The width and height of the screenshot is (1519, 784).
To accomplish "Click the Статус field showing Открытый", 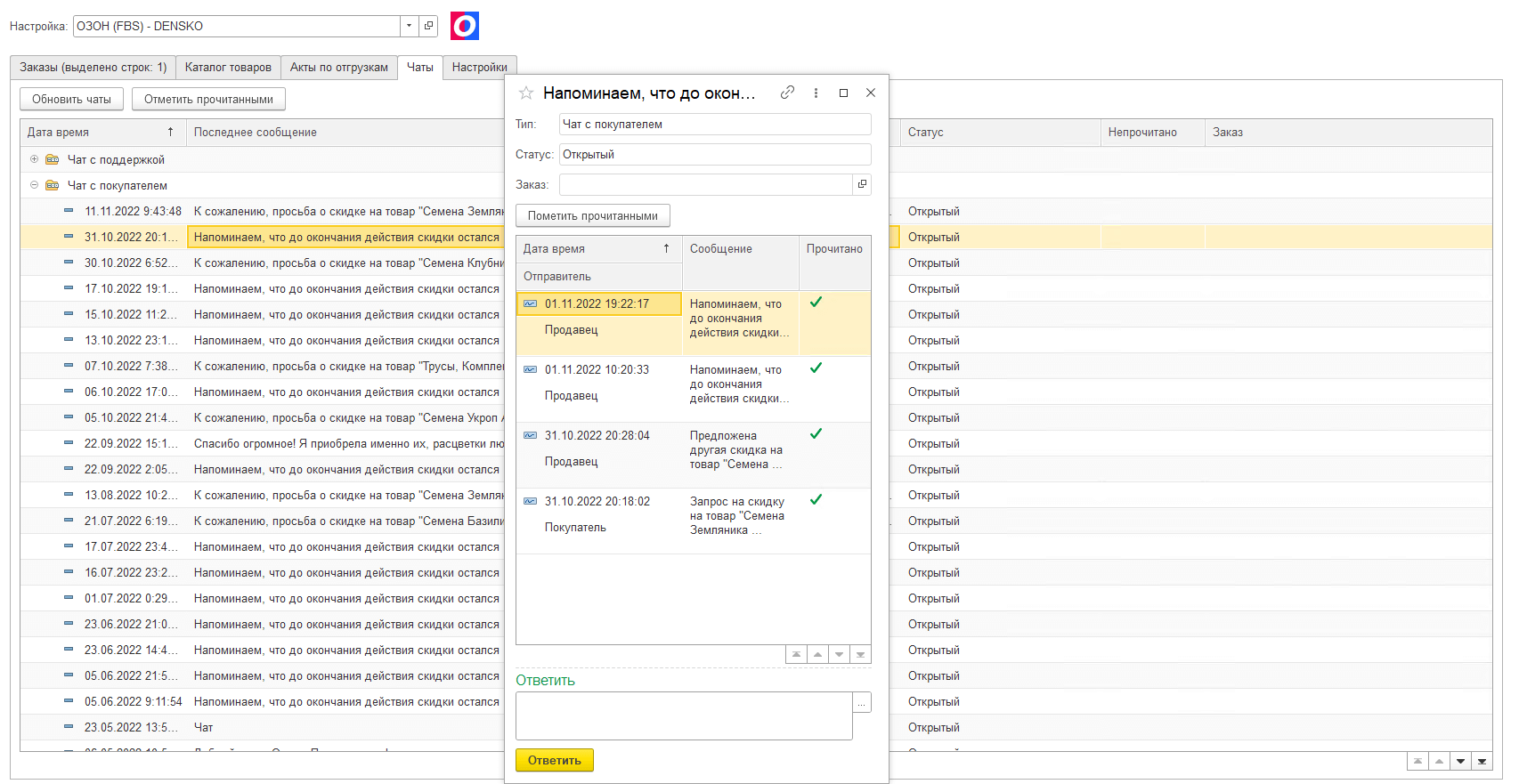I will [715, 155].
